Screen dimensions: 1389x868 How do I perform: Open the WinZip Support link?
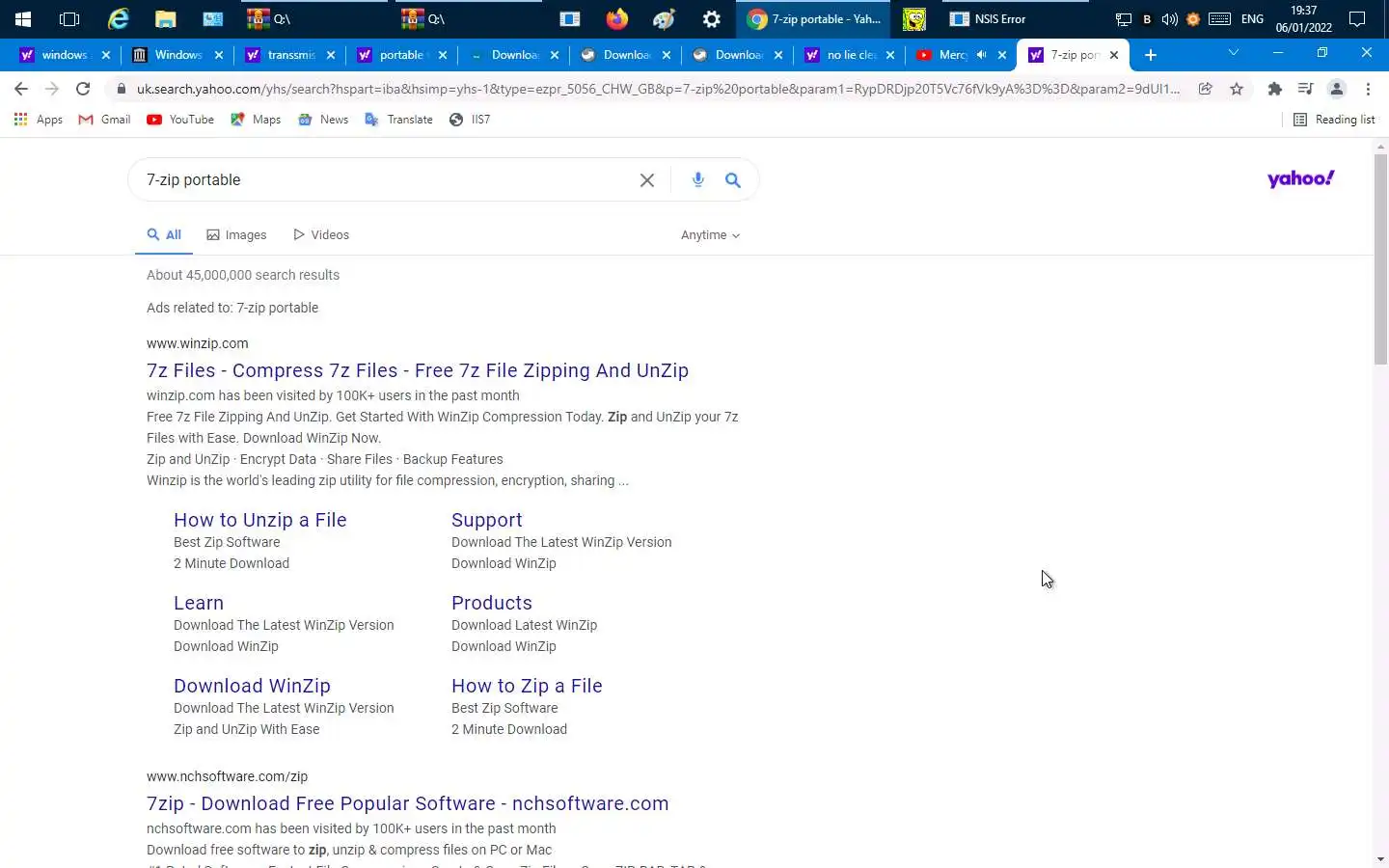coord(487,520)
